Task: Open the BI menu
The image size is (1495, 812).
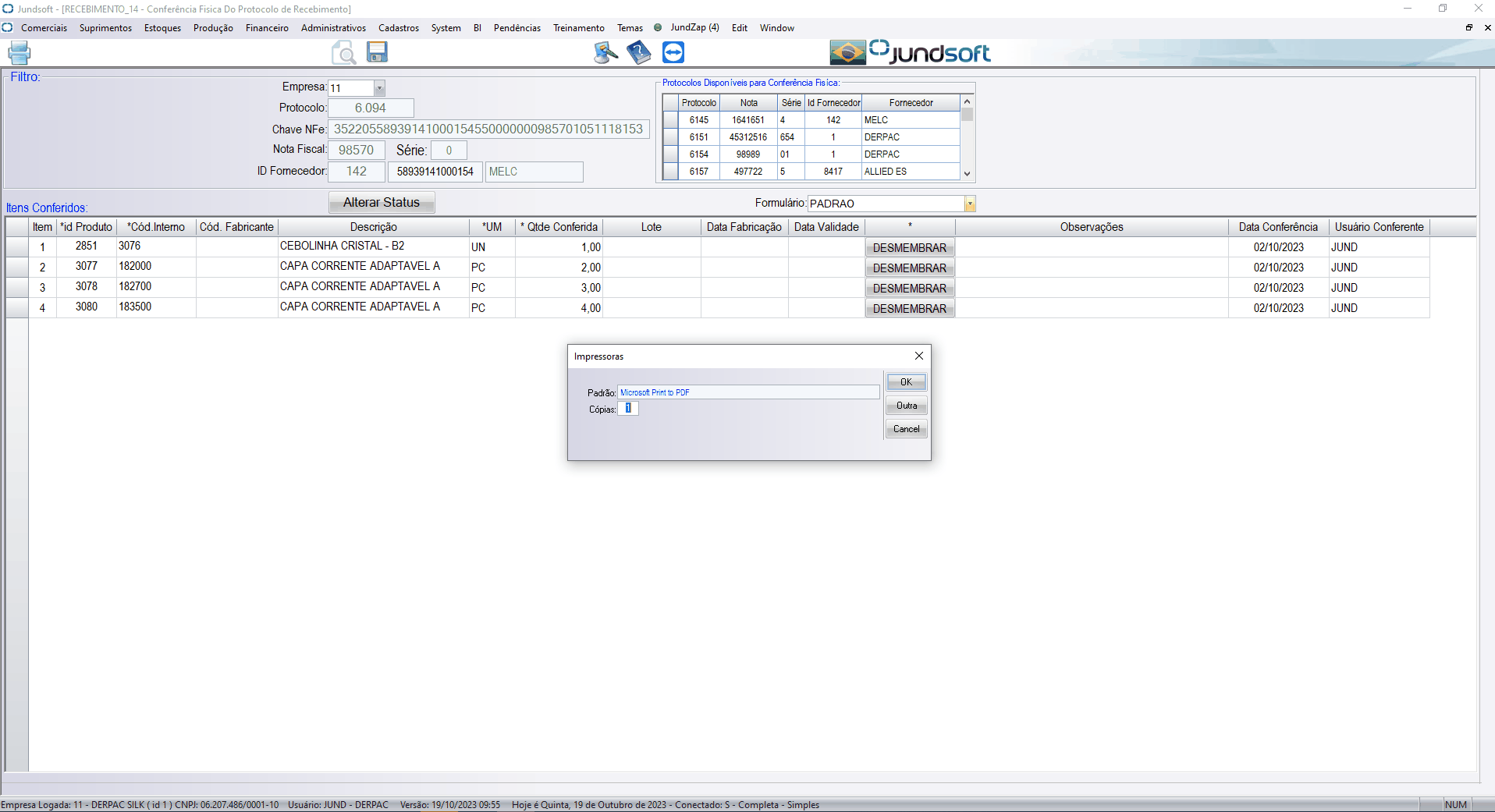Action: (x=478, y=28)
